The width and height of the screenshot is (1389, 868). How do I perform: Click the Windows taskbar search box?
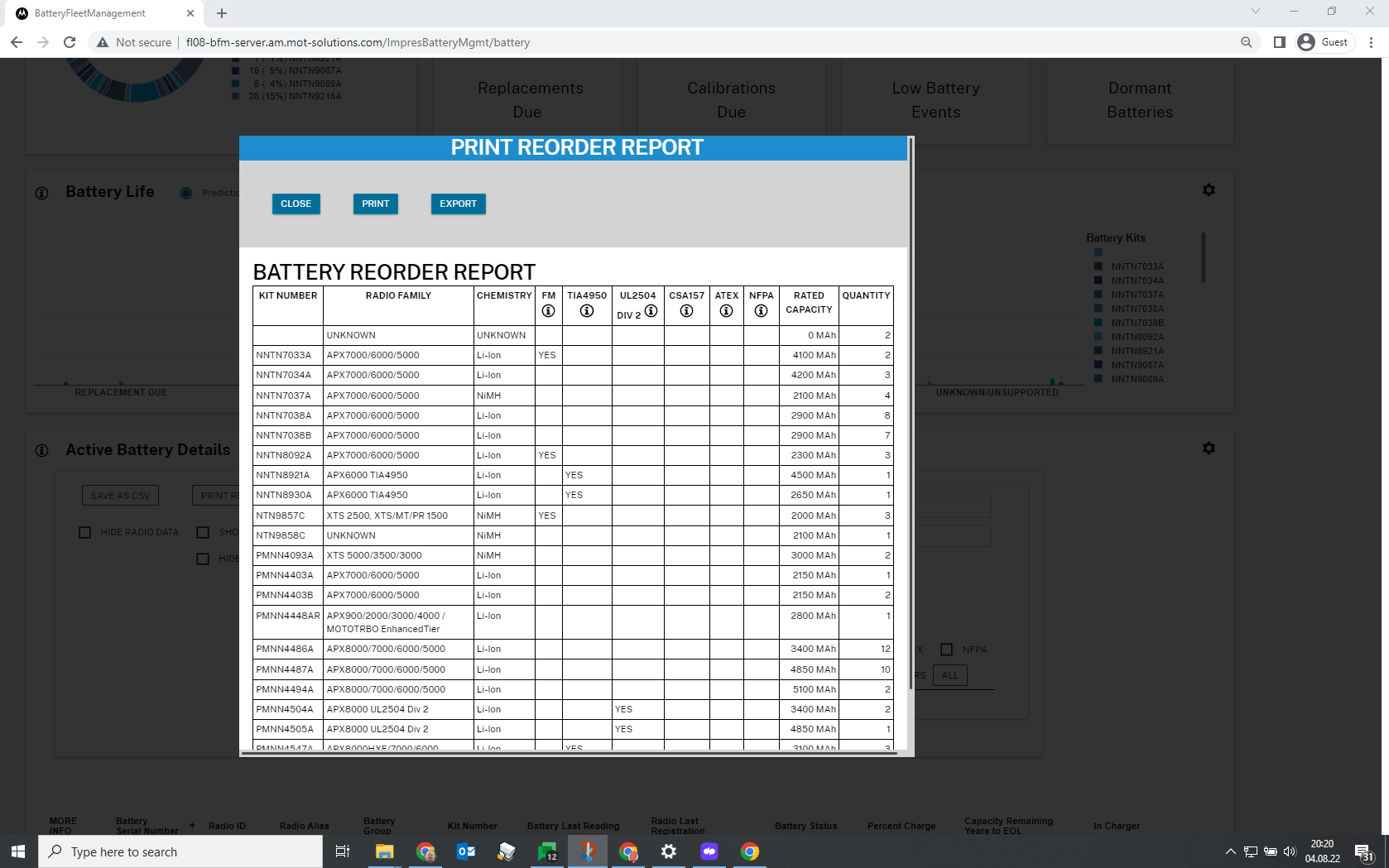180,851
